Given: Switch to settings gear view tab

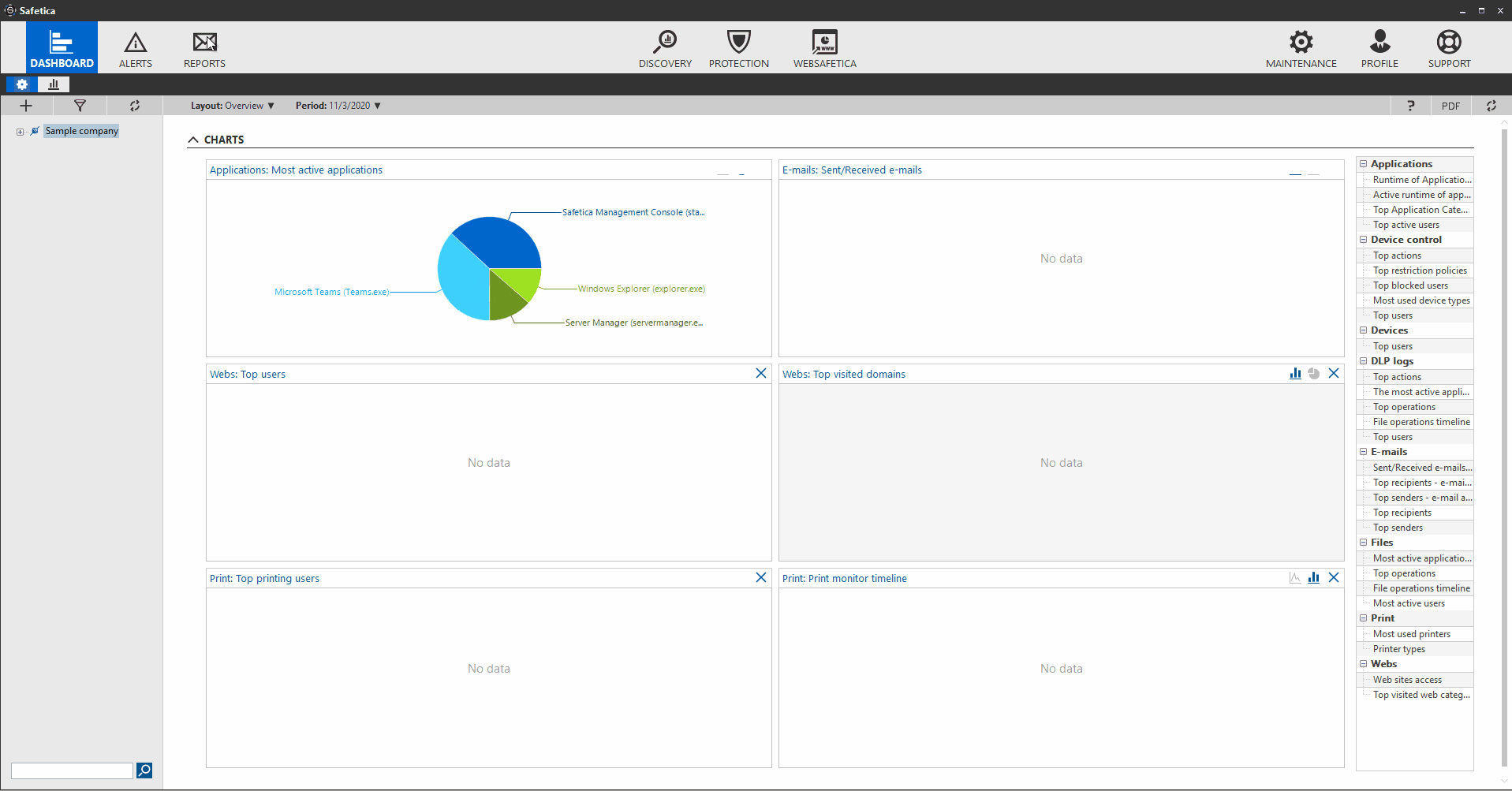Looking at the screenshot, I should tap(22, 84).
